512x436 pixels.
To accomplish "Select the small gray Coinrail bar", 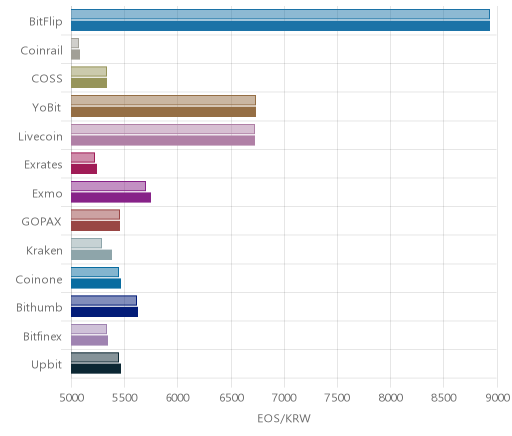I will (75, 55).
